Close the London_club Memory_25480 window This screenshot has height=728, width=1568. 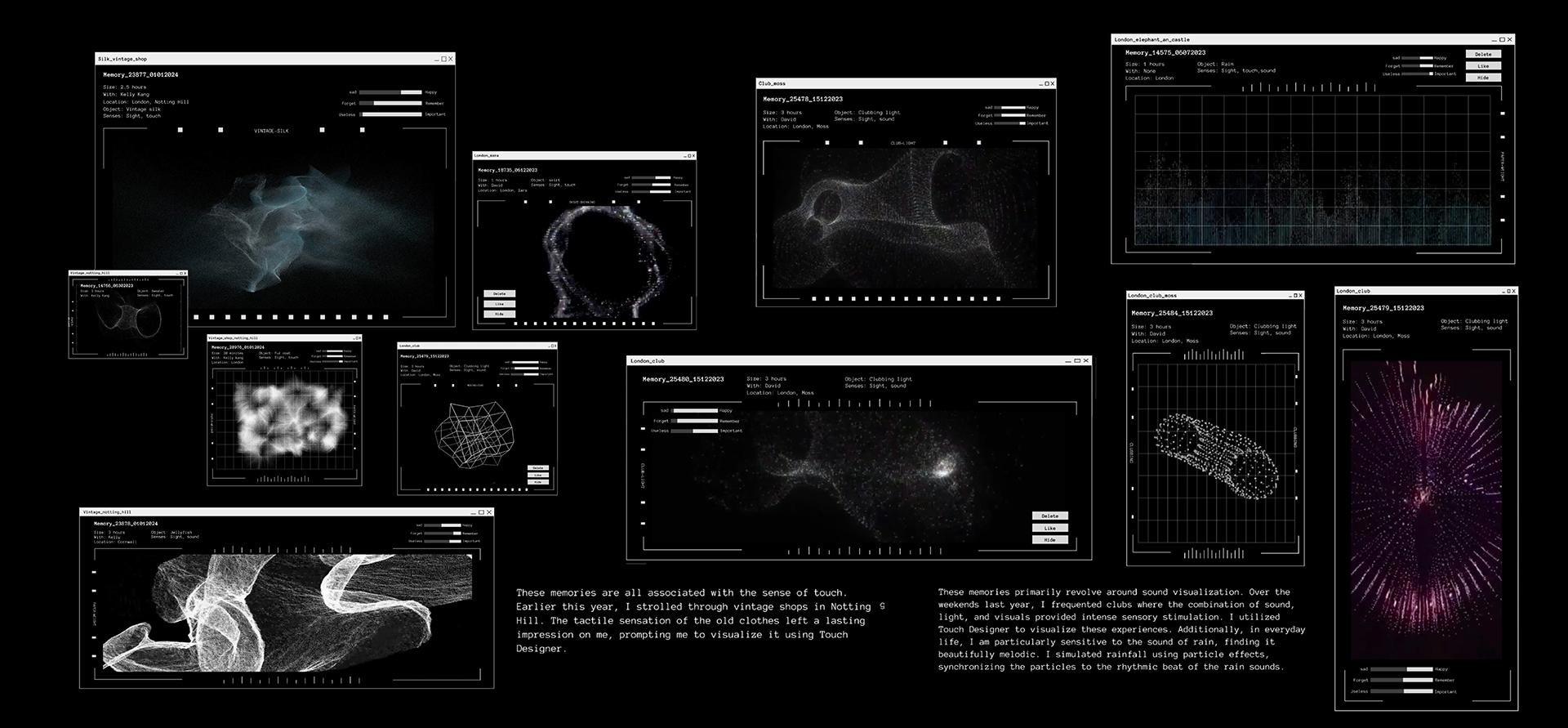pos(1085,360)
